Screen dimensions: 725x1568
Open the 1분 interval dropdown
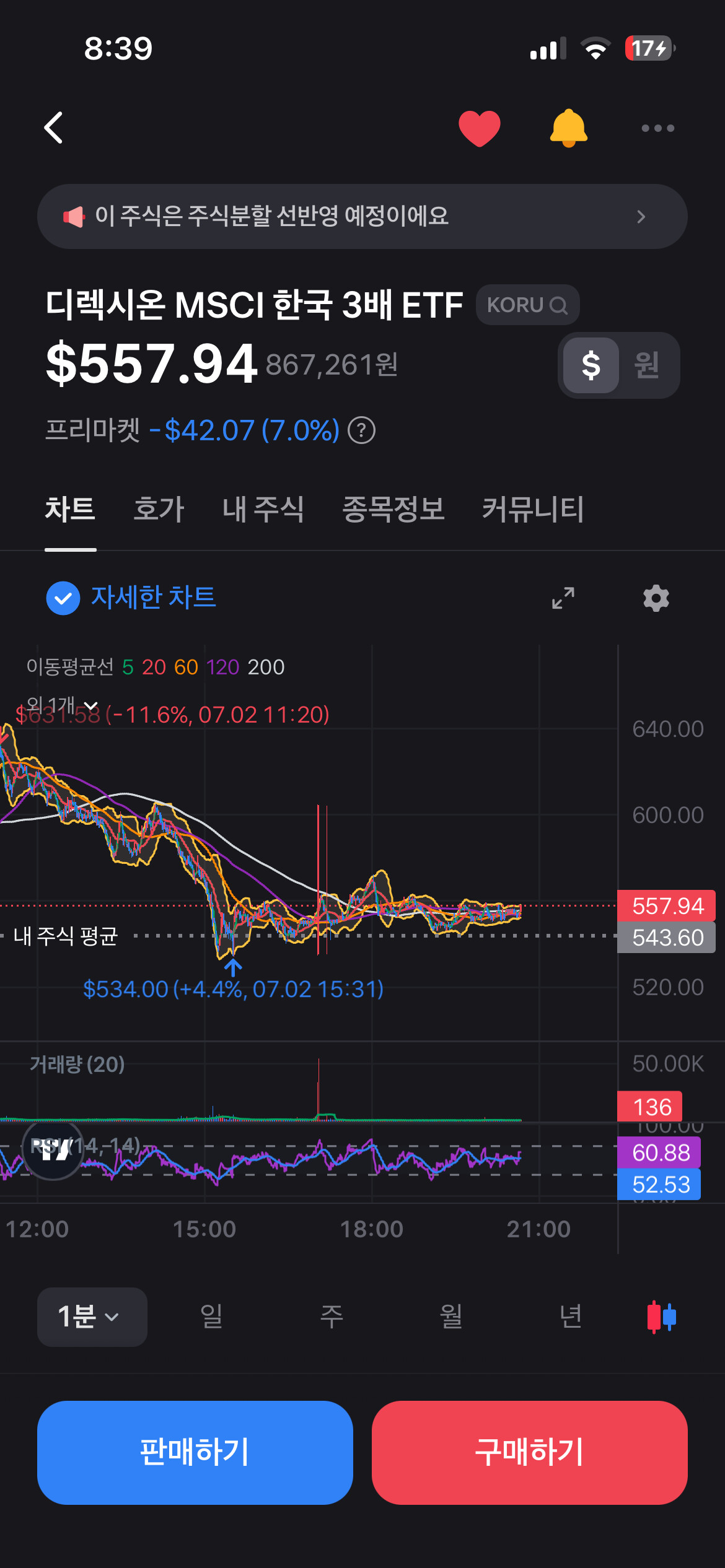point(92,1317)
